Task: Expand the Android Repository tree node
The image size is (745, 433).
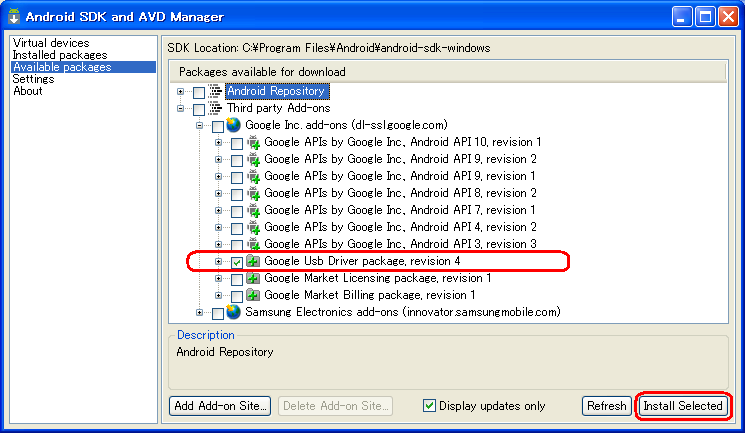Action: (181, 92)
